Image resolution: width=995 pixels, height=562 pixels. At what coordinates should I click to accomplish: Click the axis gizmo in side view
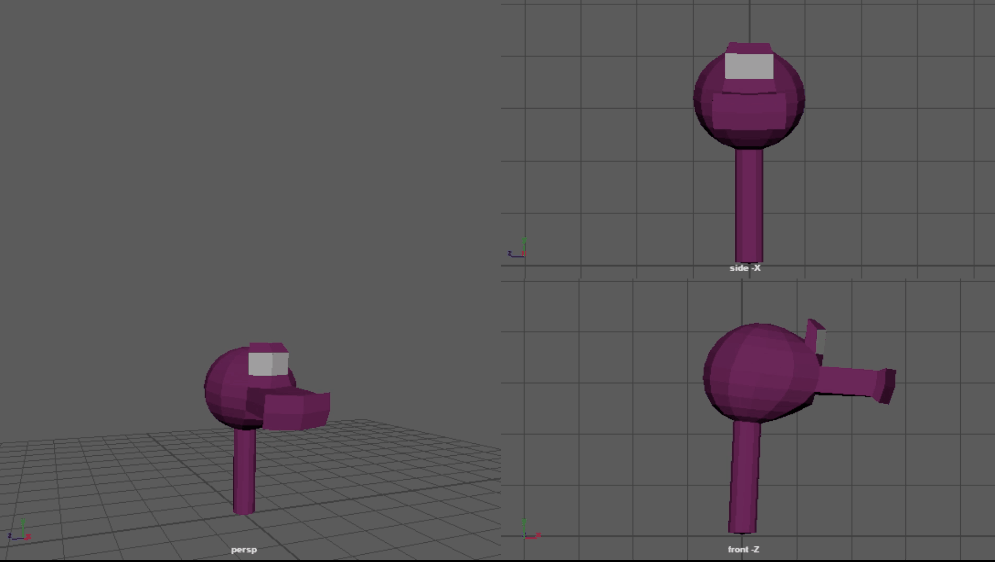(x=517, y=248)
